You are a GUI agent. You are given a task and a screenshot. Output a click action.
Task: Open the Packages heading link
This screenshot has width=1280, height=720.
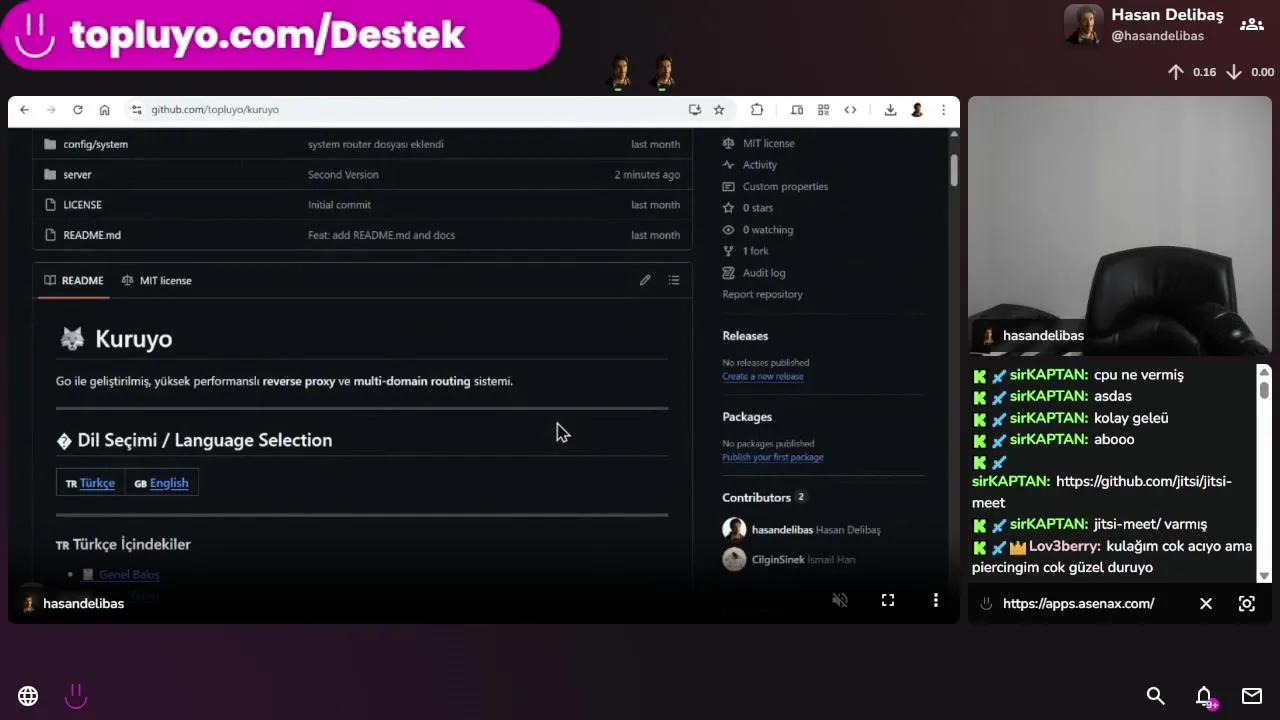(x=747, y=417)
